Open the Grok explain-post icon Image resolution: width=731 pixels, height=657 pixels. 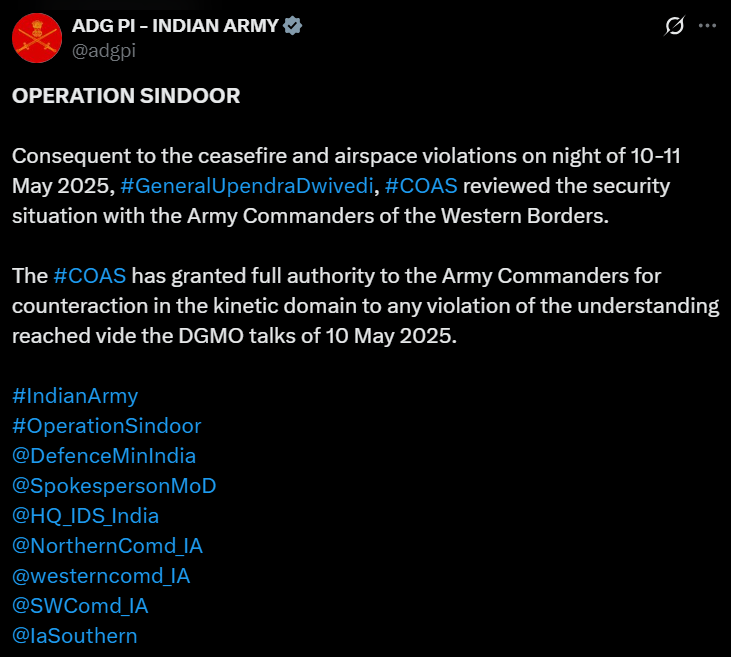(674, 26)
